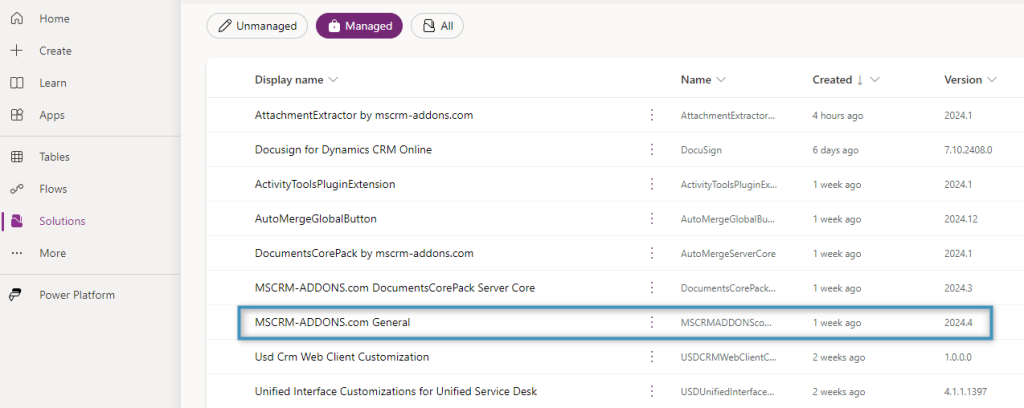Open more options for MSCRM-ADDONS.com General row

(651, 322)
